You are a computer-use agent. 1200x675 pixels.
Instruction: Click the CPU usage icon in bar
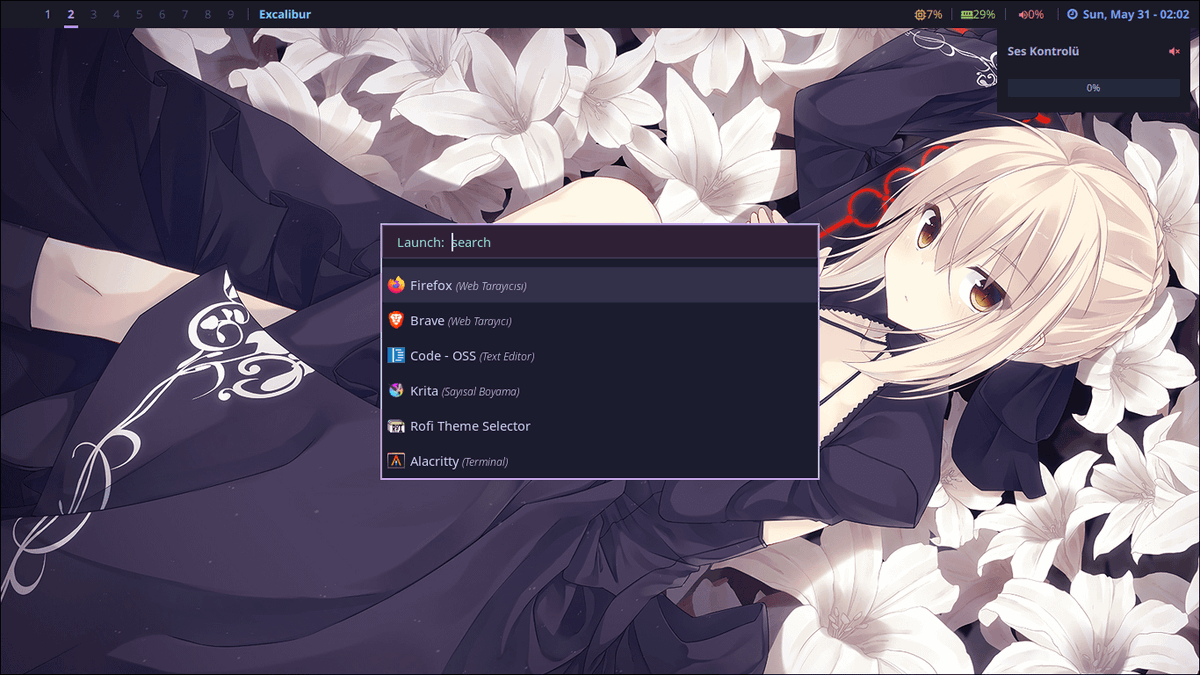pos(920,14)
